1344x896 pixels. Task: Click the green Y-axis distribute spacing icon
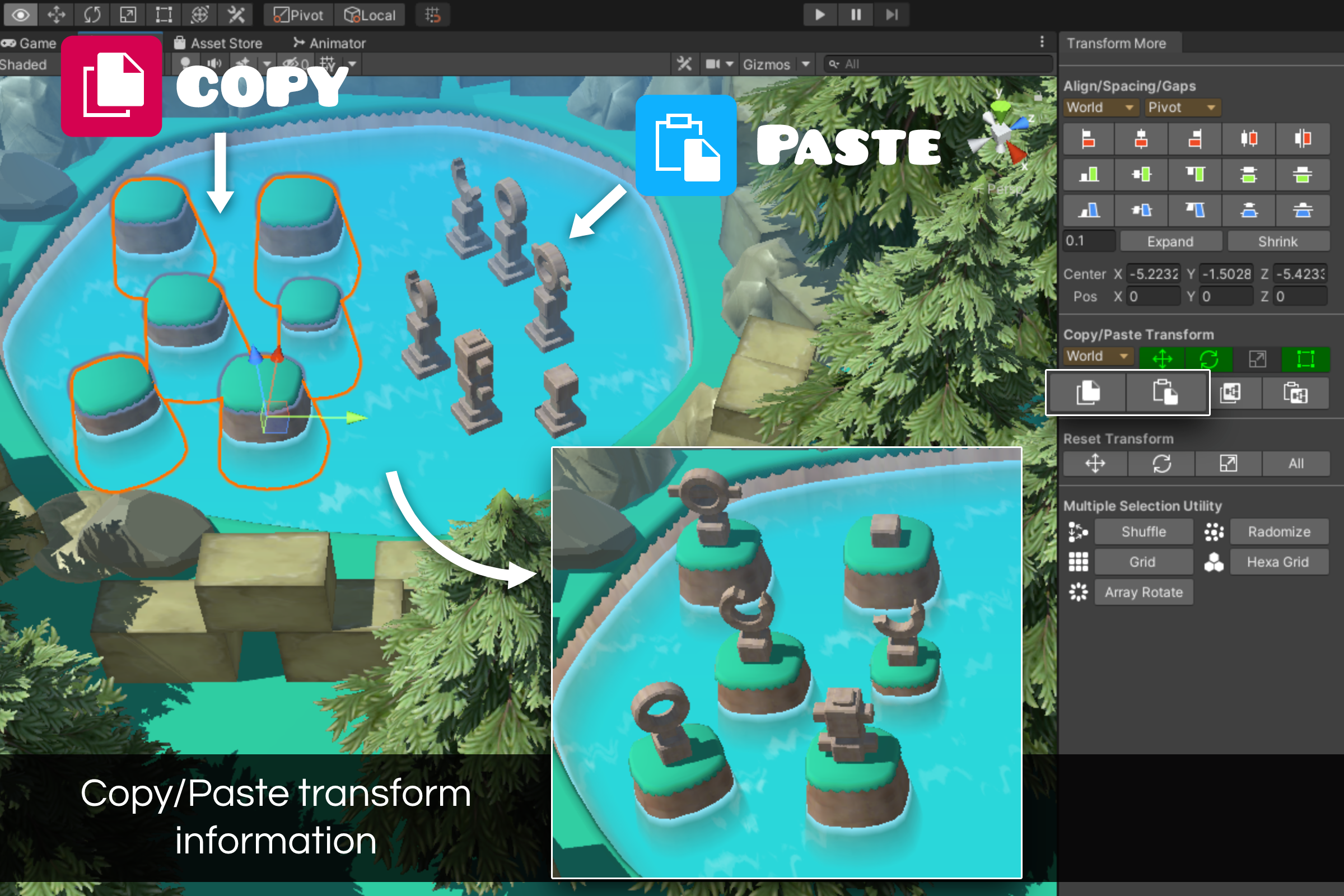(1249, 174)
